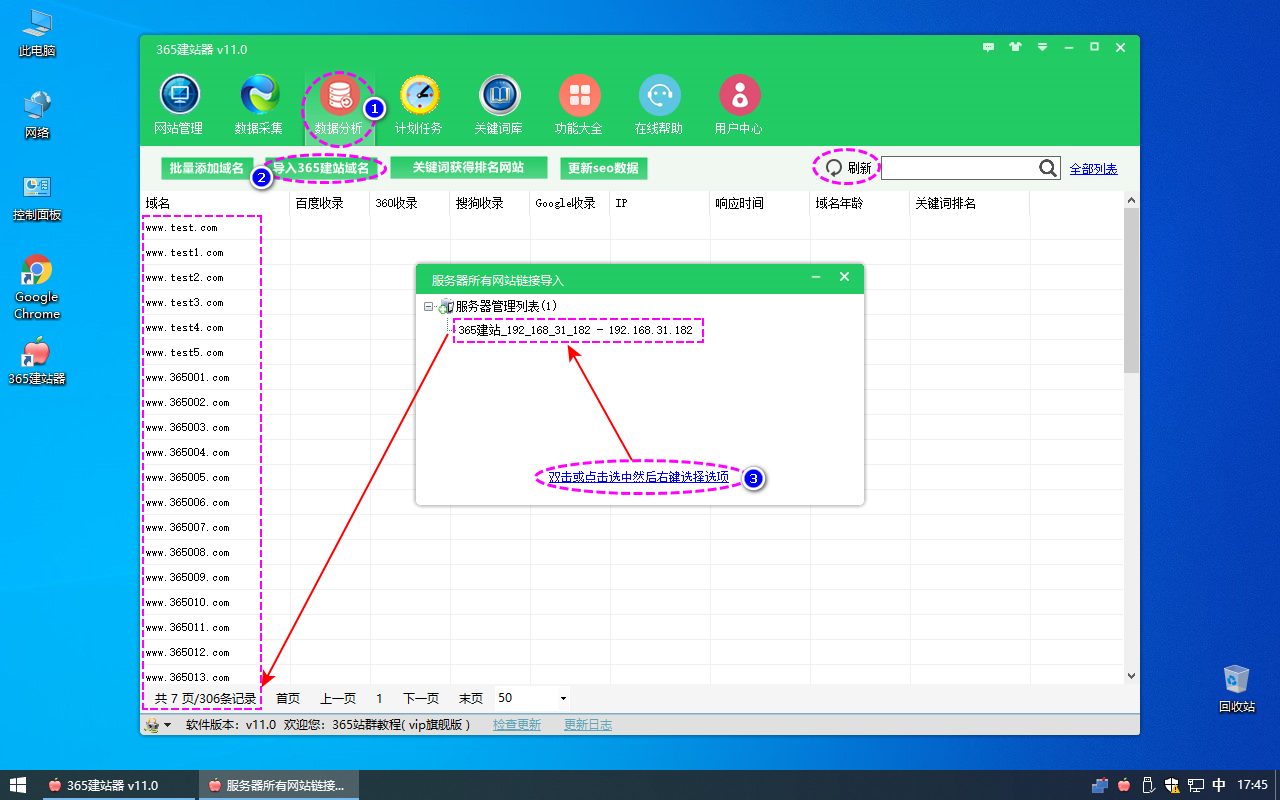Collapse the 服务器管理列表 tree node
Viewport: 1280px width, 800px height.
tap(428, 306)
